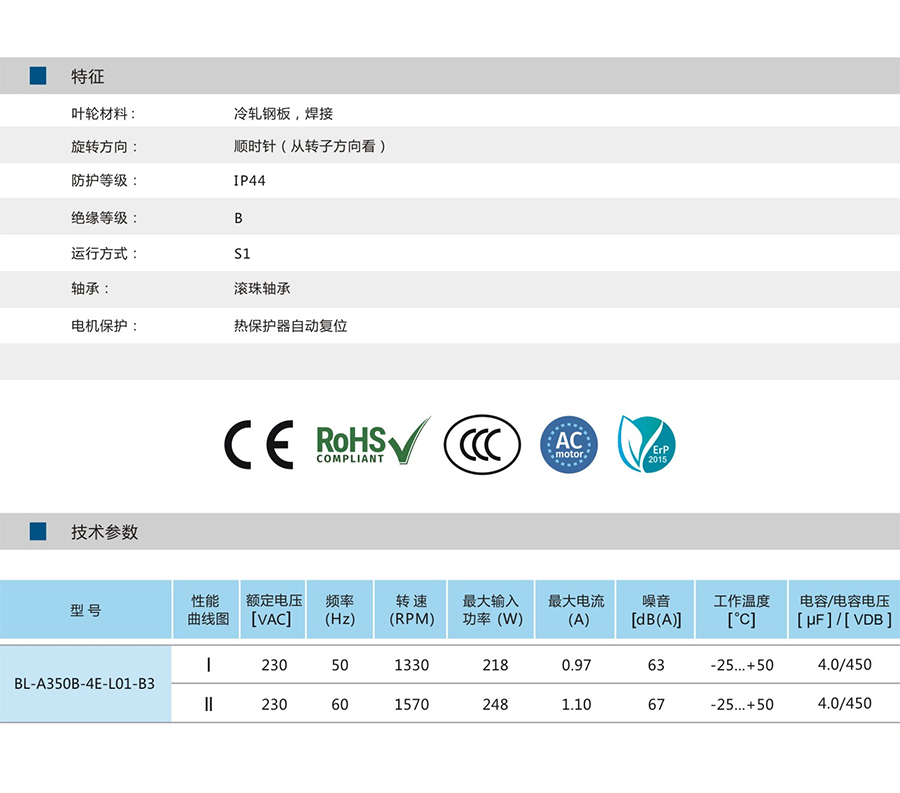Click the power value 248
The image size is (900, 793).
point(495,704)
